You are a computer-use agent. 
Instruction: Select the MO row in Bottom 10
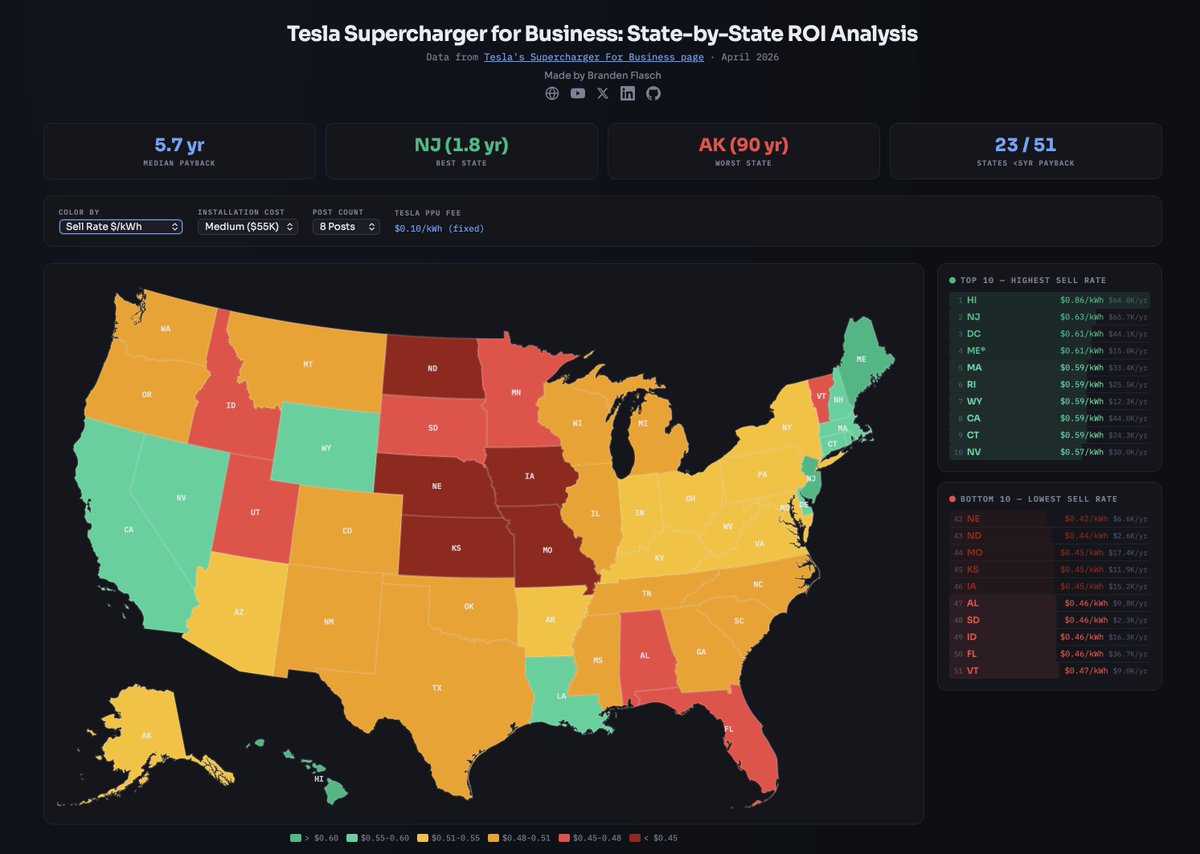[x=1049, y=553]
